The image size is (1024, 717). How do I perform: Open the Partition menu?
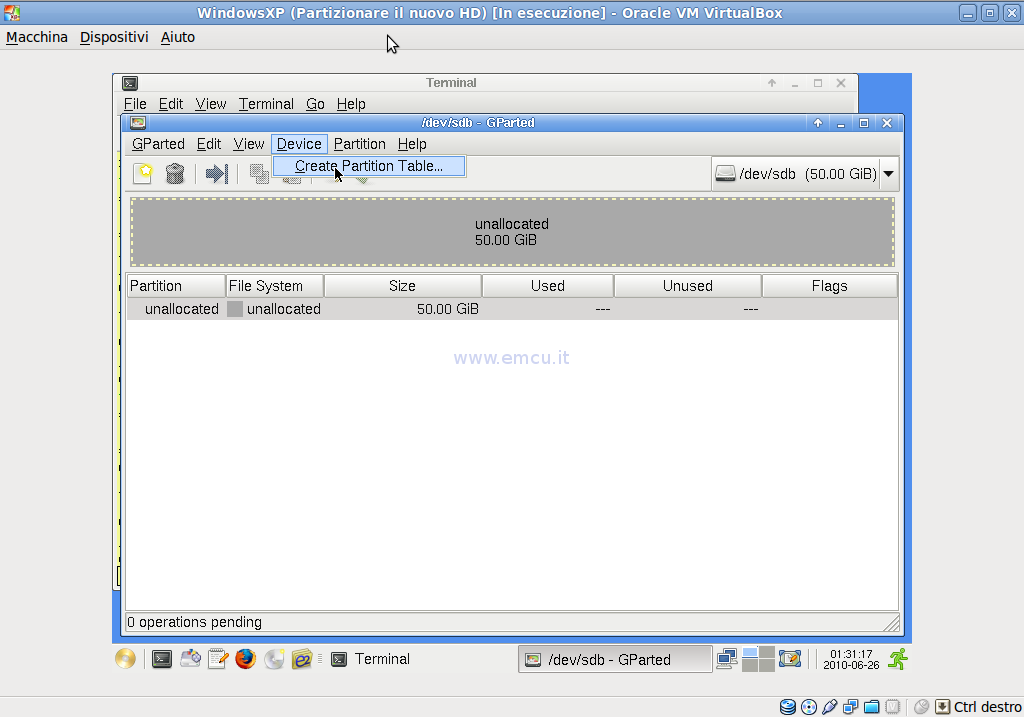point(359,144)
